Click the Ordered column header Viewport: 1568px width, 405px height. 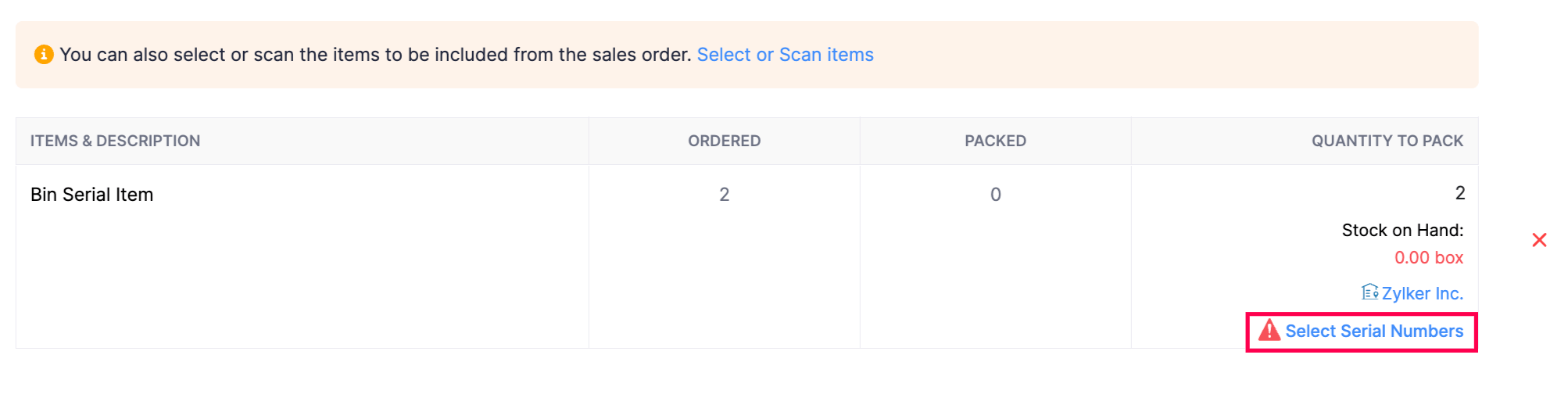[724, 141]
